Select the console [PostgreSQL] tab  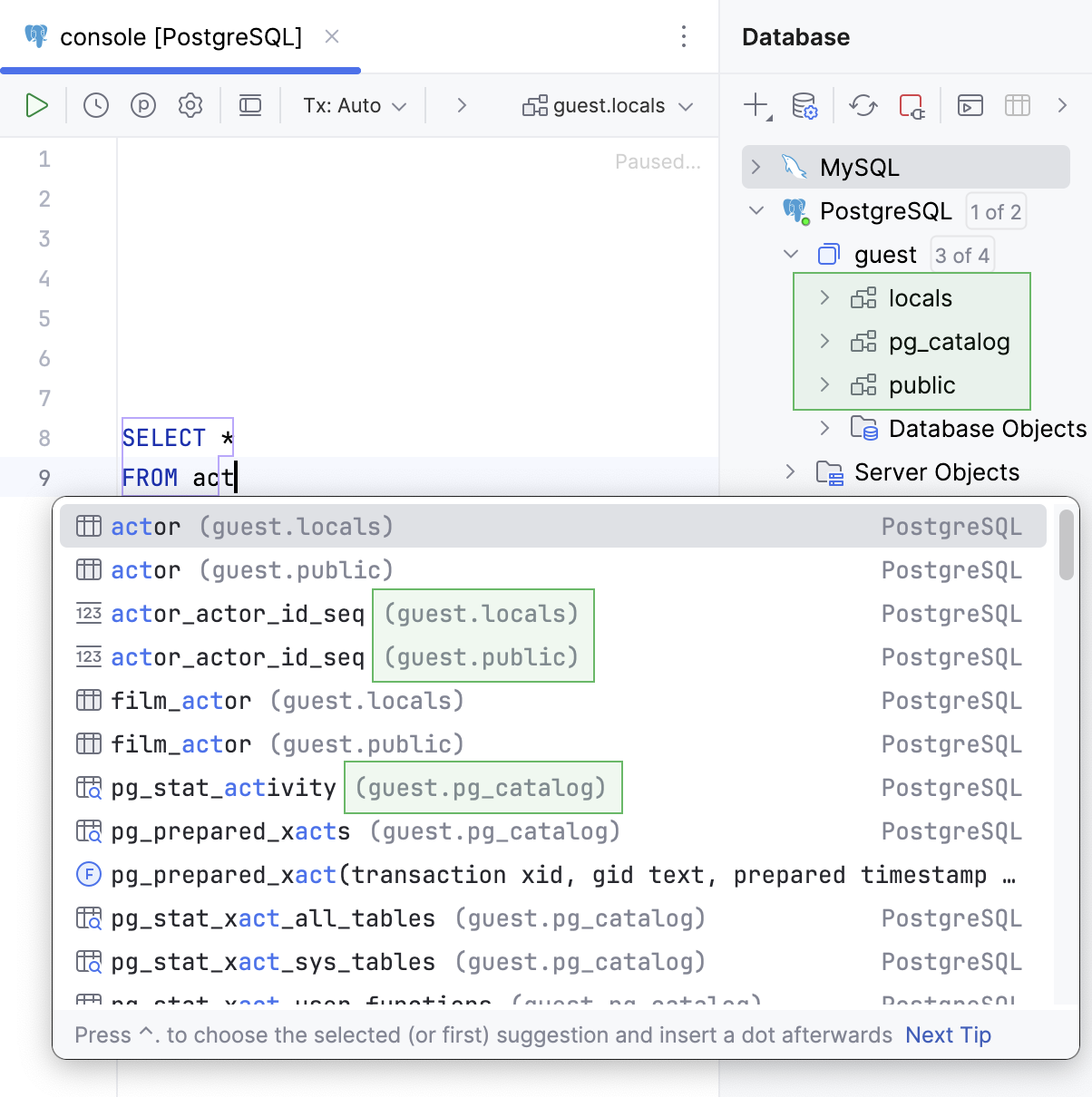[x=180, y=37]
